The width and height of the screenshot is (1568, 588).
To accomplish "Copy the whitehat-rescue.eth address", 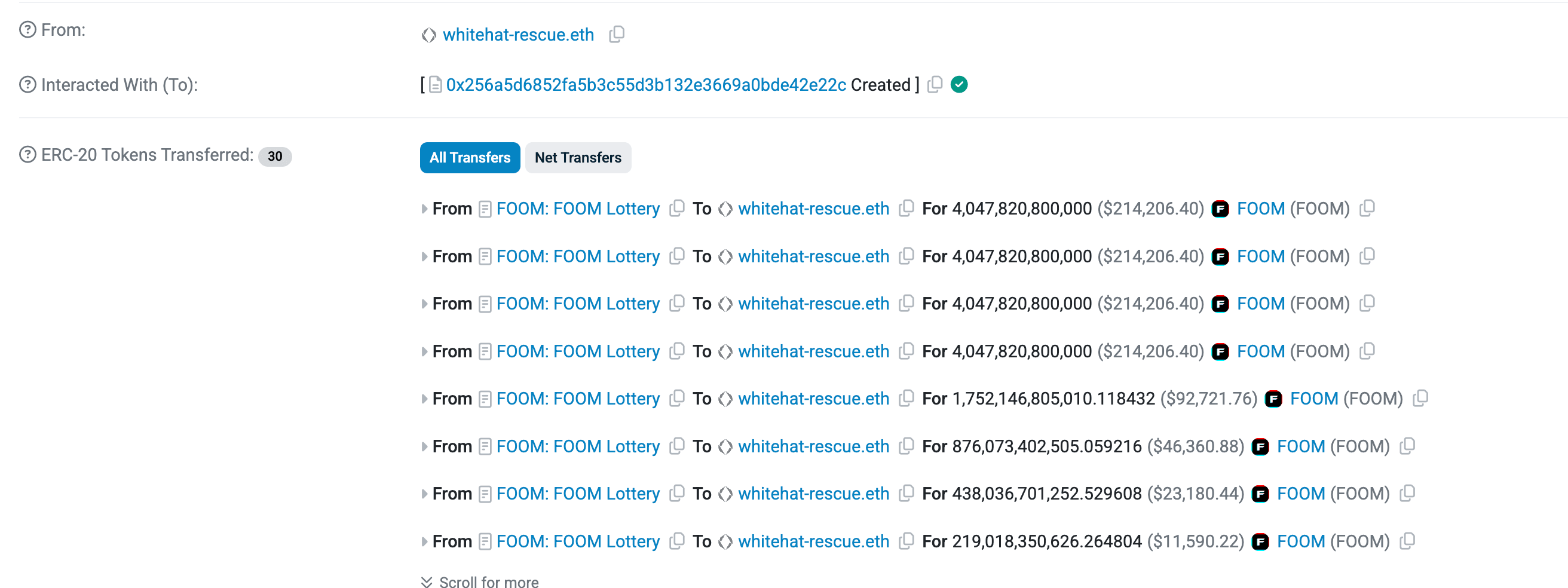I will [x=617, y=35].
